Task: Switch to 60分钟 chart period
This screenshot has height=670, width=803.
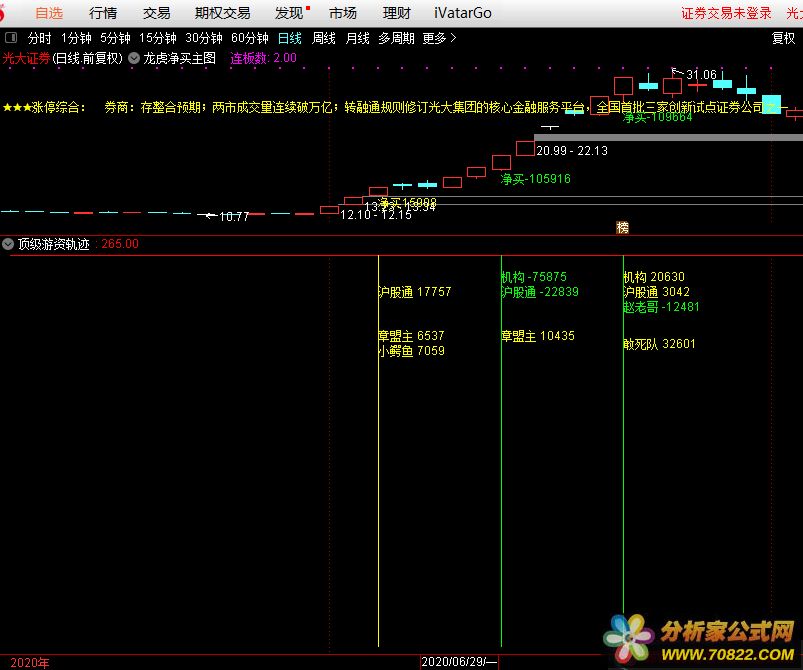Action: [249, 38]
